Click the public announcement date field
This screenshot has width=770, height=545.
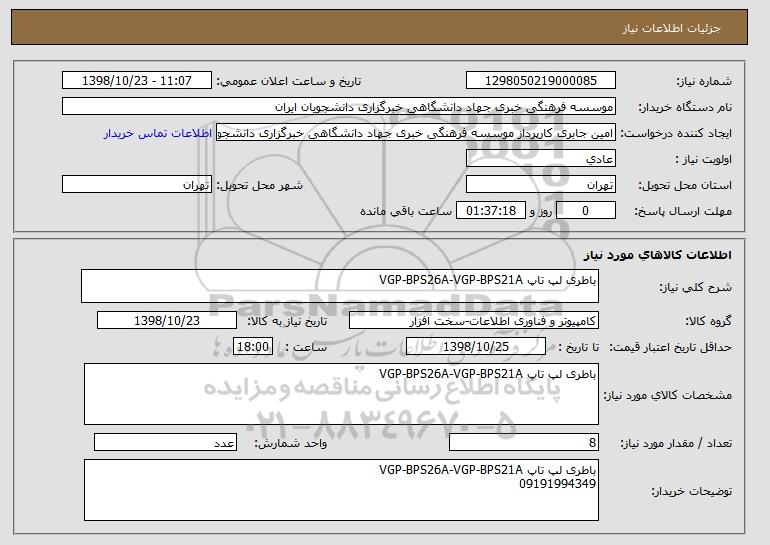137,81
